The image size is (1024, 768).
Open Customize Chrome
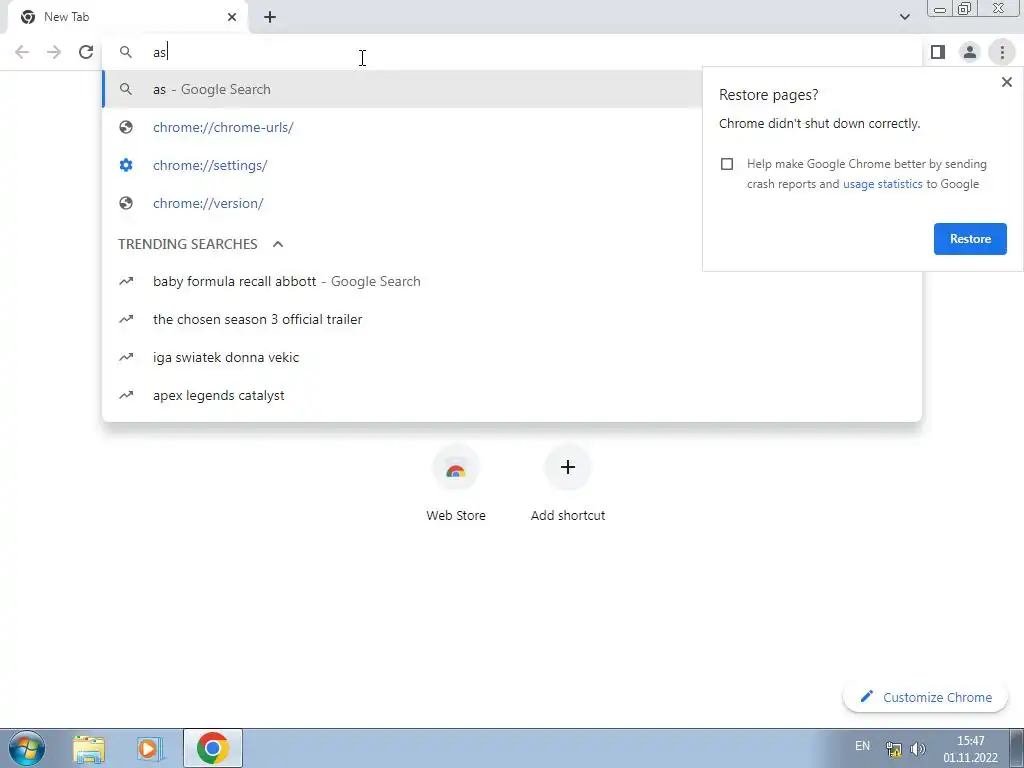[926, 697]
